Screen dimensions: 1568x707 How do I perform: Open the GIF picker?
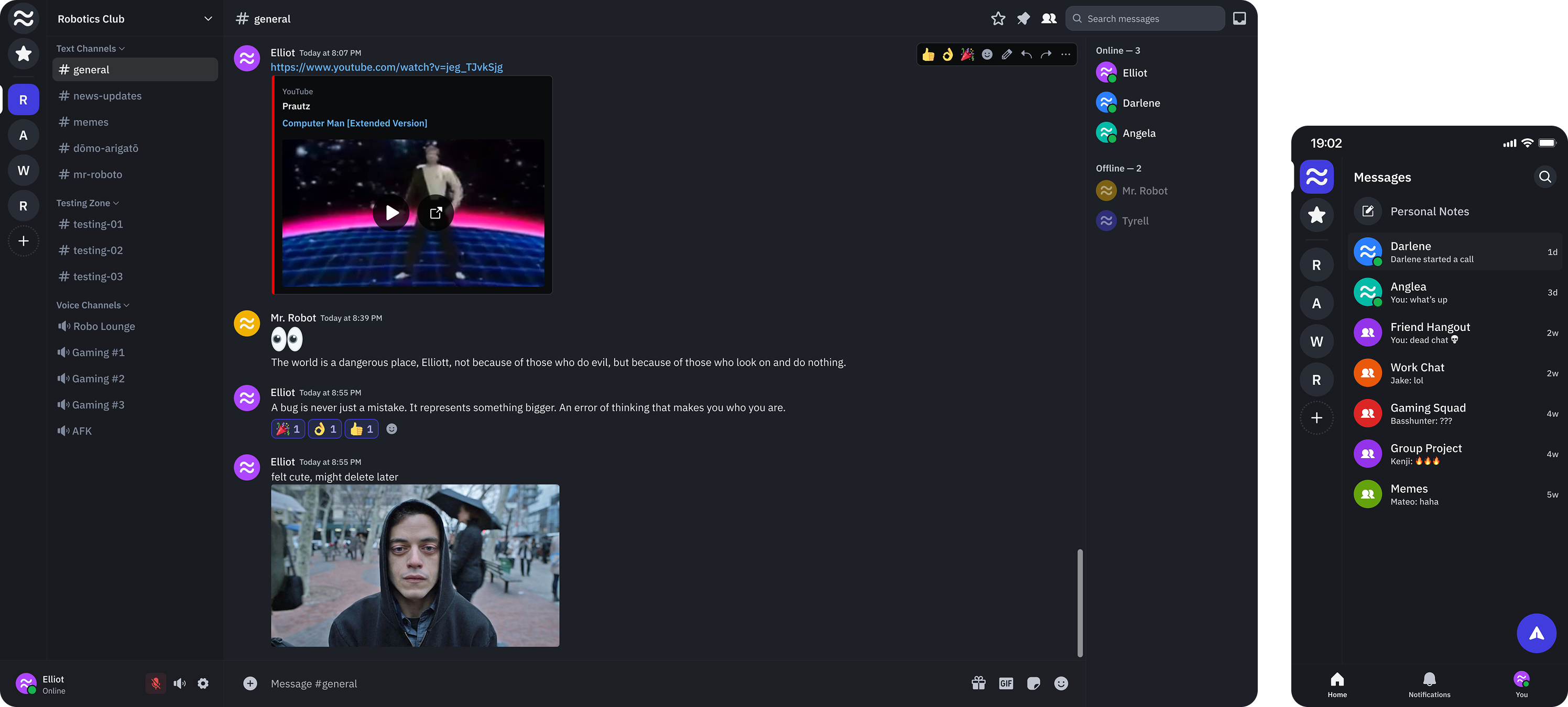pyautogui.click(x=1006, y=683)
